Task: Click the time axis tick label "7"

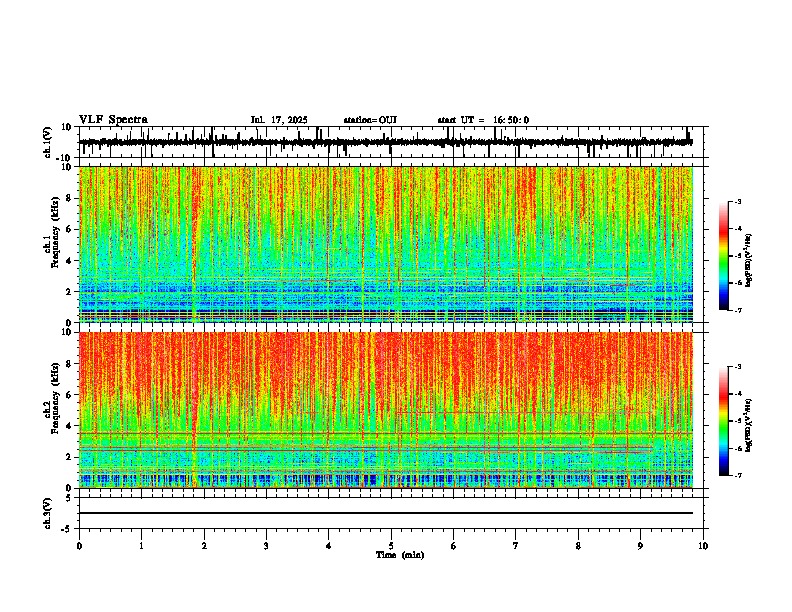Action: pyautogui.click(x=516, y=546)
